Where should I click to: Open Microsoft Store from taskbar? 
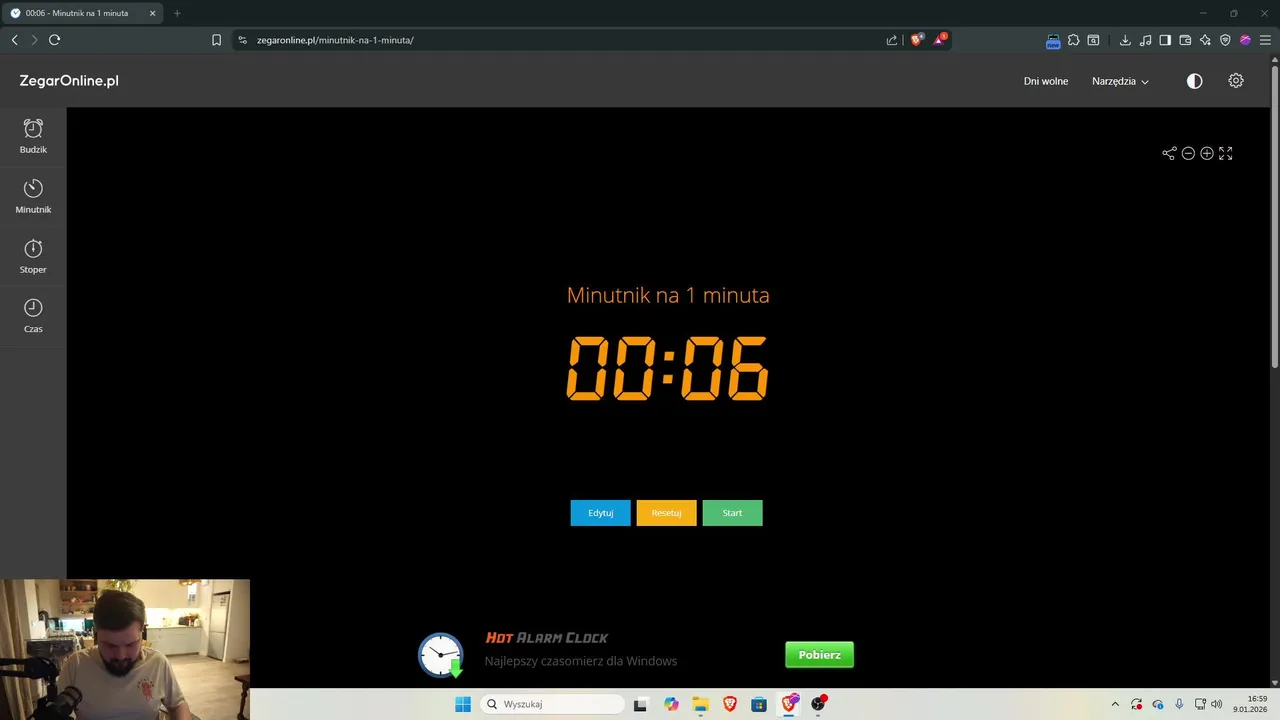[x=759, y=704]
